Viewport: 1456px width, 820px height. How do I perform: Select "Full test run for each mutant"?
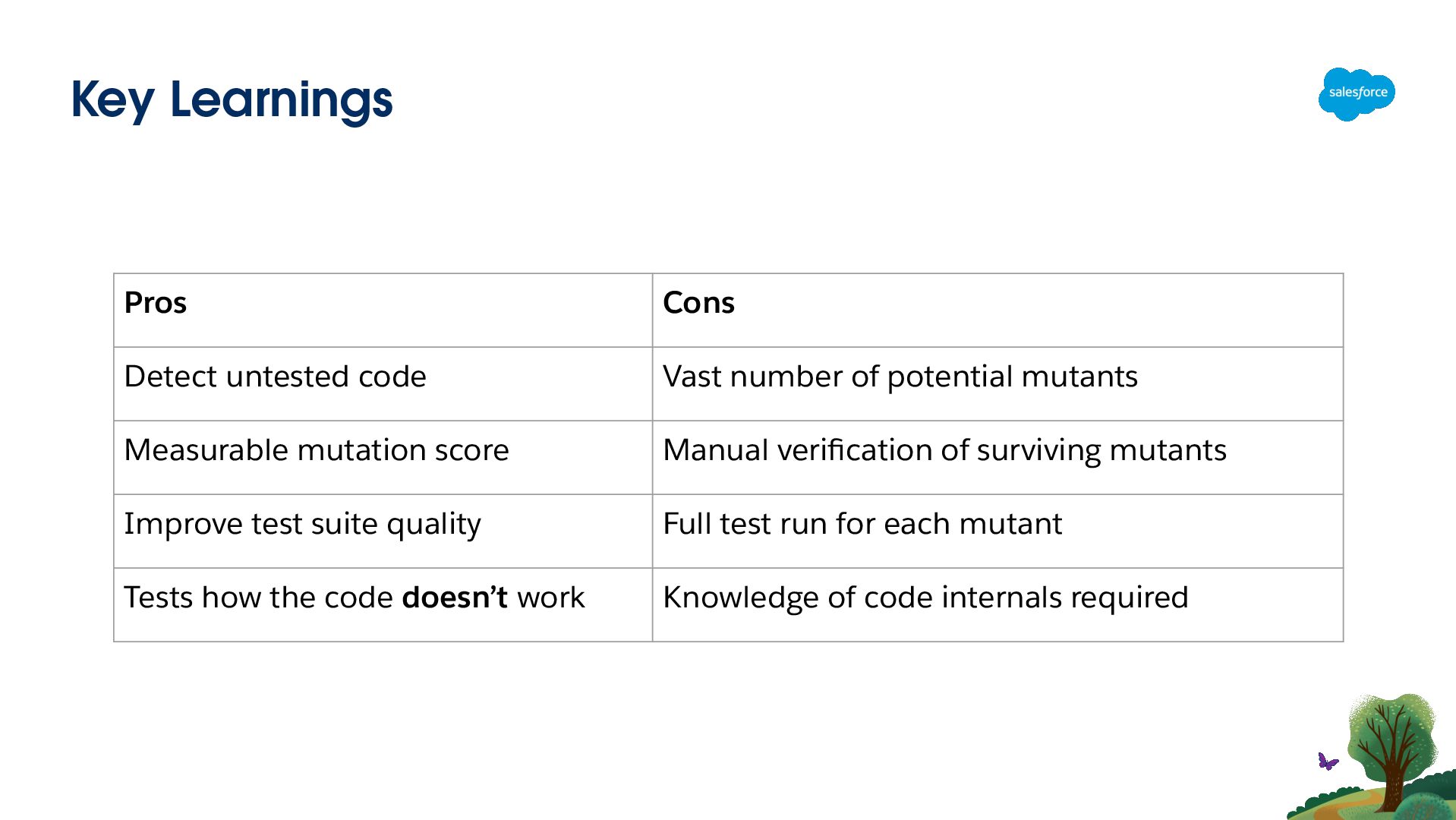862,524
